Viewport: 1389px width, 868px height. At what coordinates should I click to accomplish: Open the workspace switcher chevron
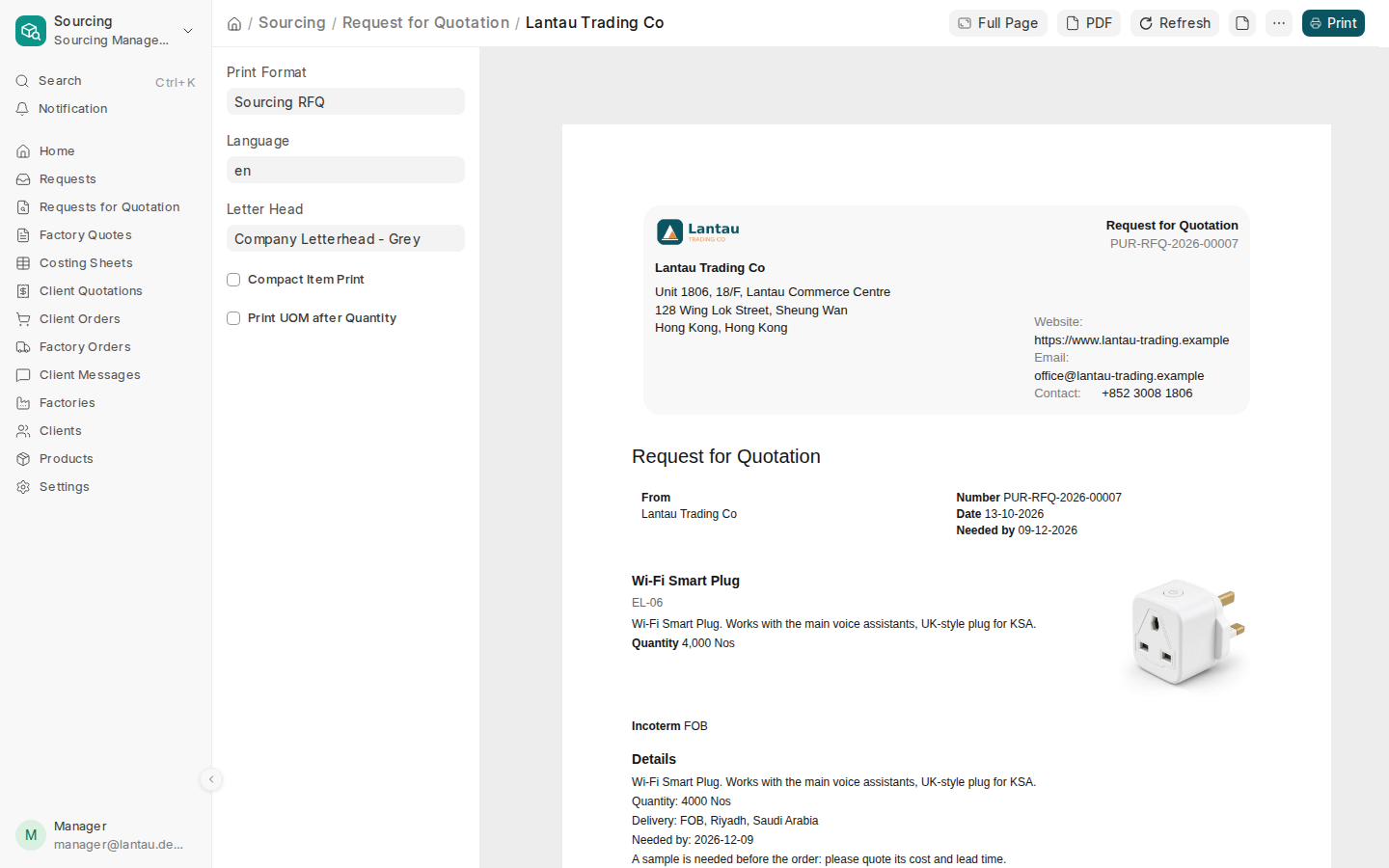coord(188,31)
